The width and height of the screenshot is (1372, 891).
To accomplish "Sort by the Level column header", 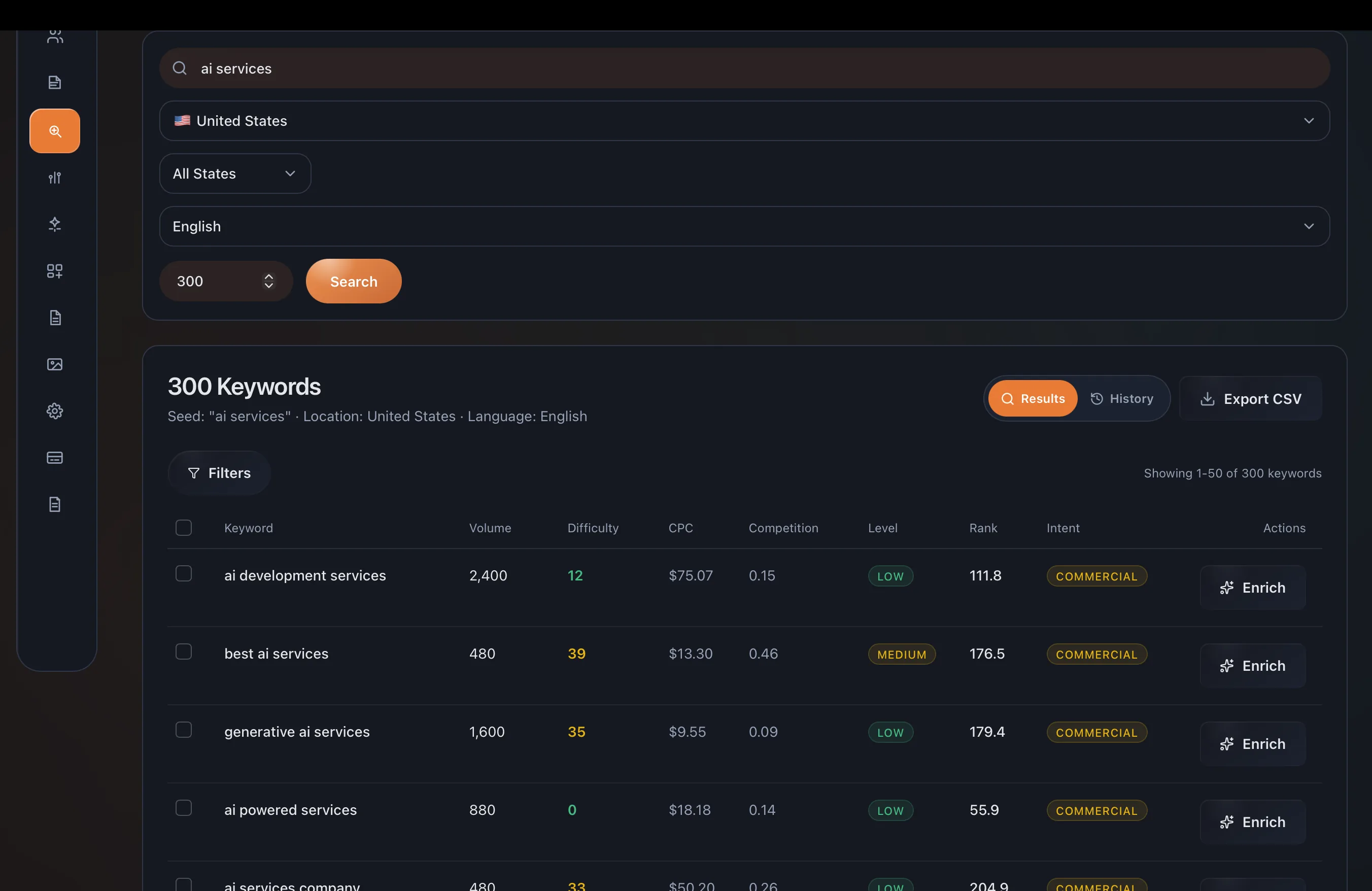I will tap(882, 528).
